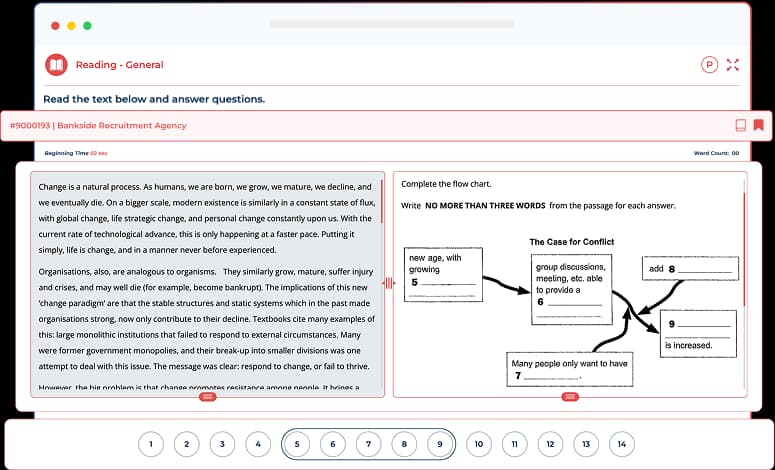Enter fullscreen with the expand icon

point(733,65)
